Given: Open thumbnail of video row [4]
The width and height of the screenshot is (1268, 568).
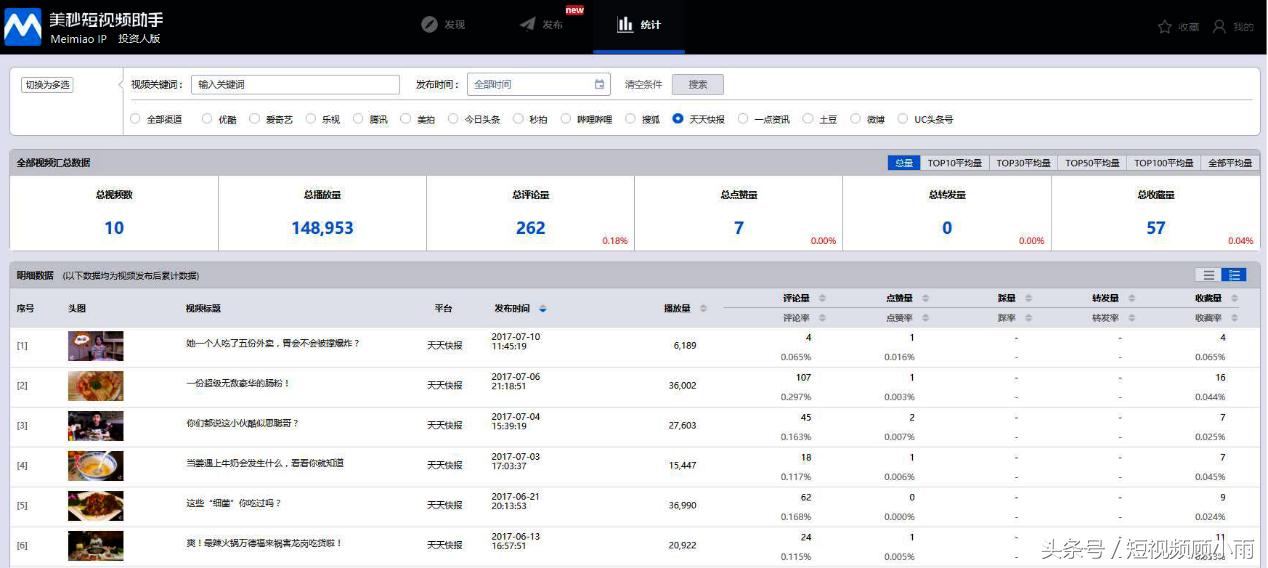Looking at the screenshot, I should [96, 466].
